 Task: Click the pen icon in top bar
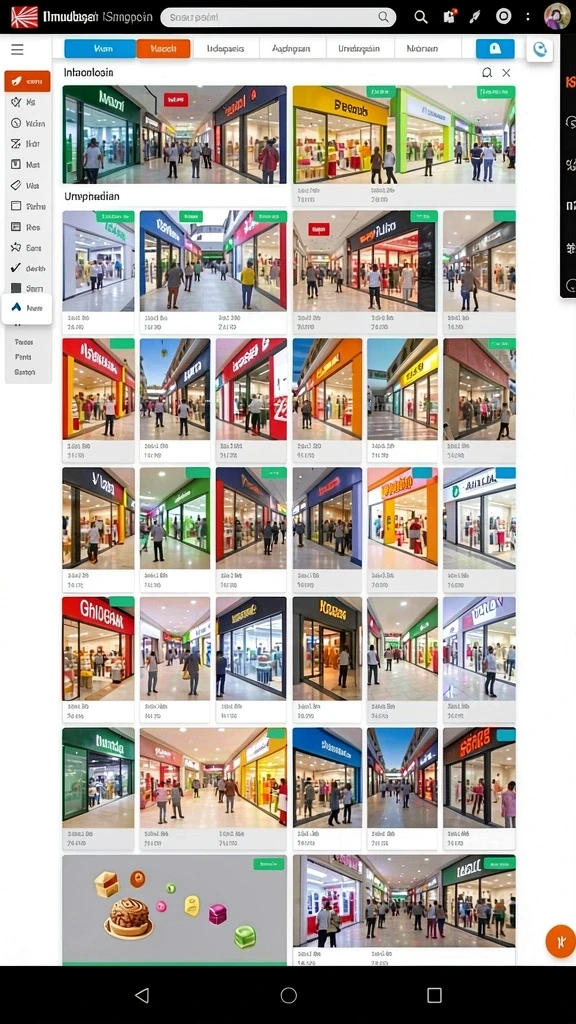point(475,17)
